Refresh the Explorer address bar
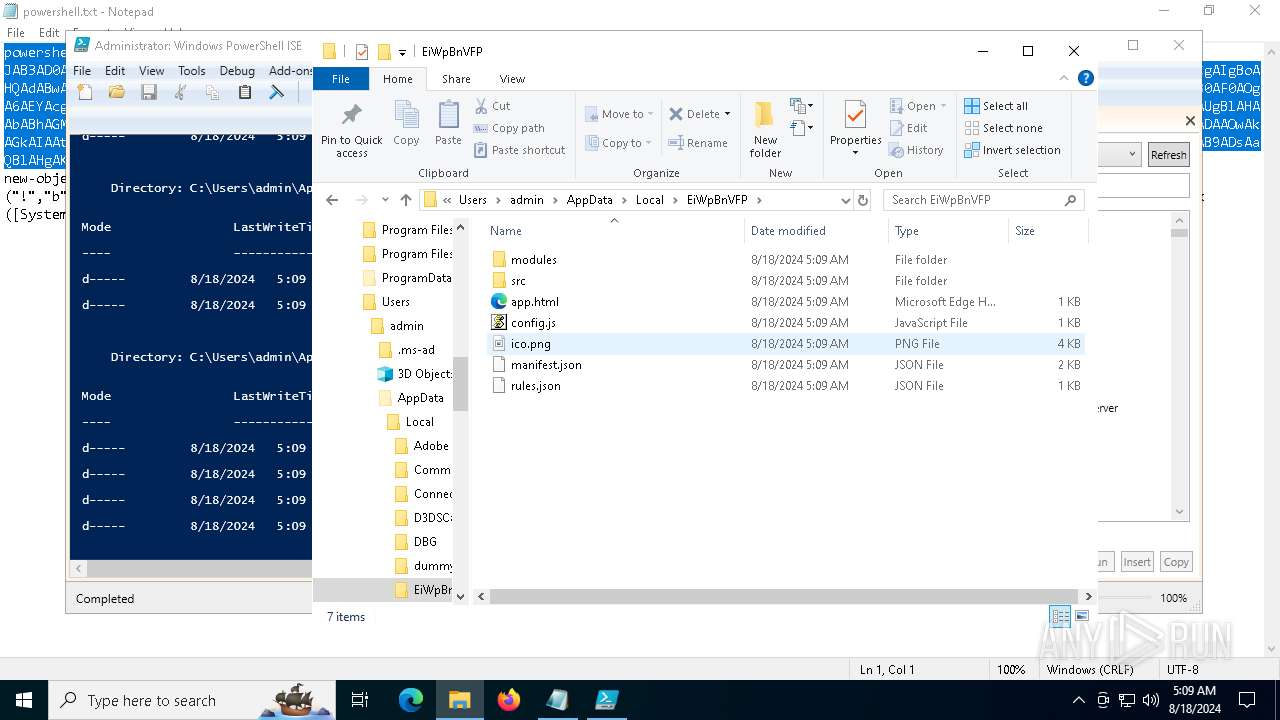 (x=863, y=200)
